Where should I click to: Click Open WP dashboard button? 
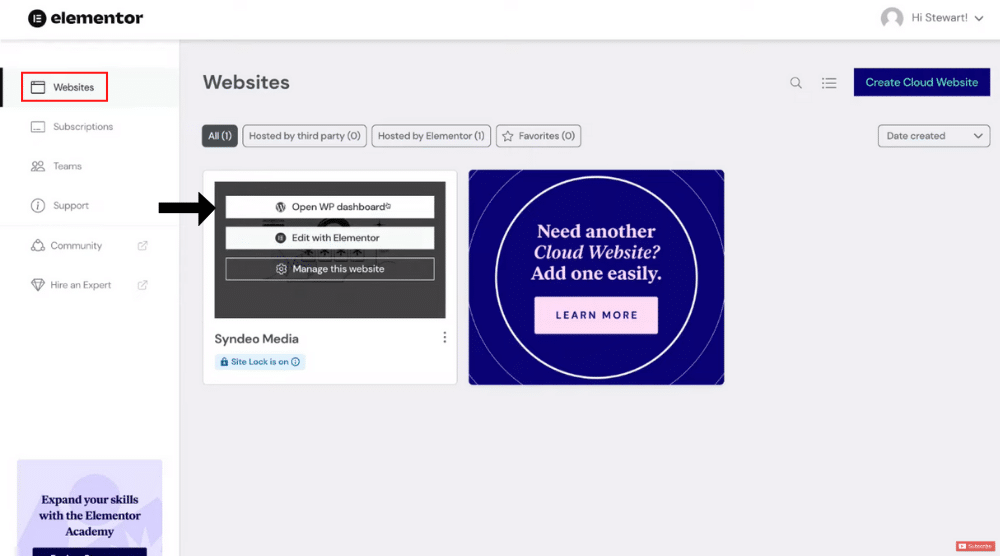coord(330,207)
